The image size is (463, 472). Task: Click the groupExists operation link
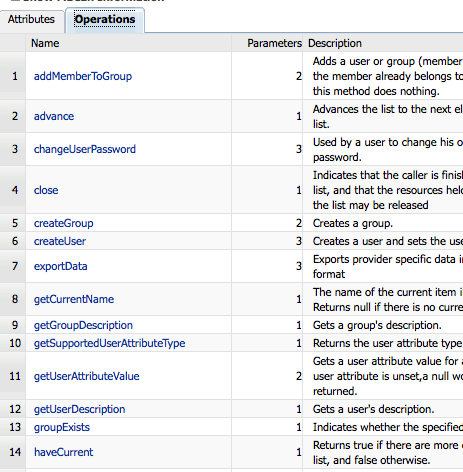point(62,427)
